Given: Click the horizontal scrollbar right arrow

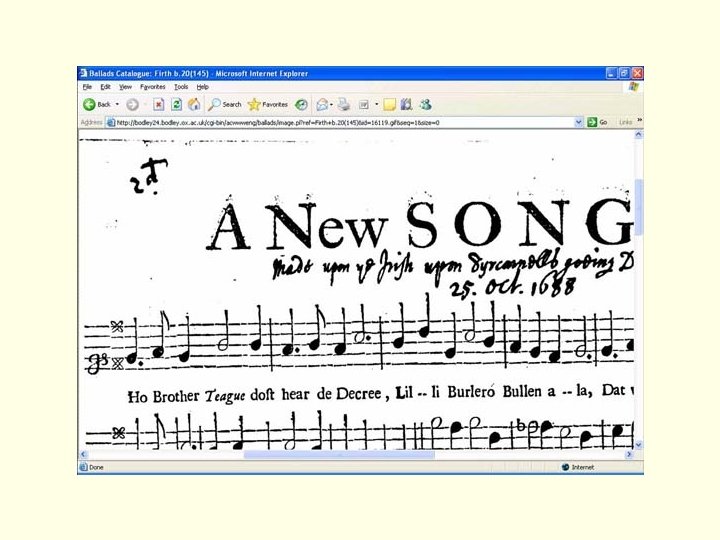Looking at the screenshot, I should [630, 454].
